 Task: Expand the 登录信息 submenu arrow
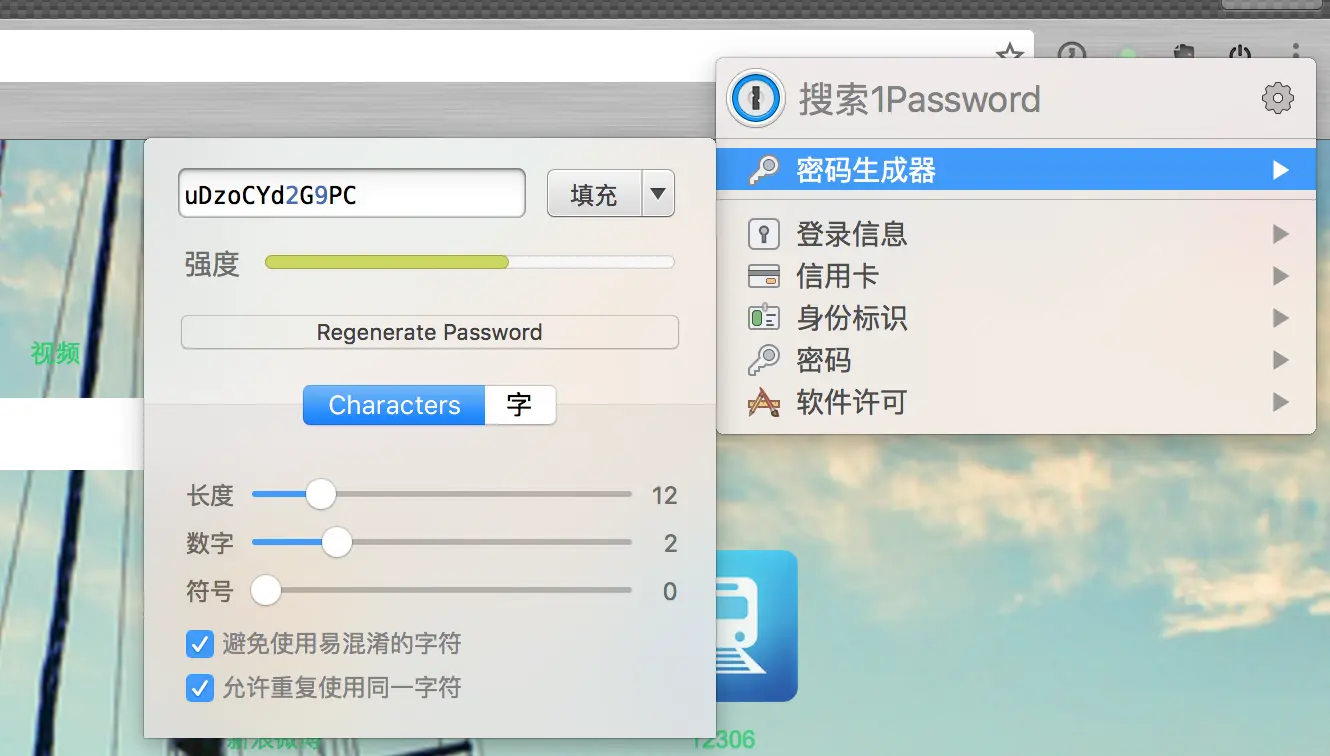click(x=1281, y=235)
